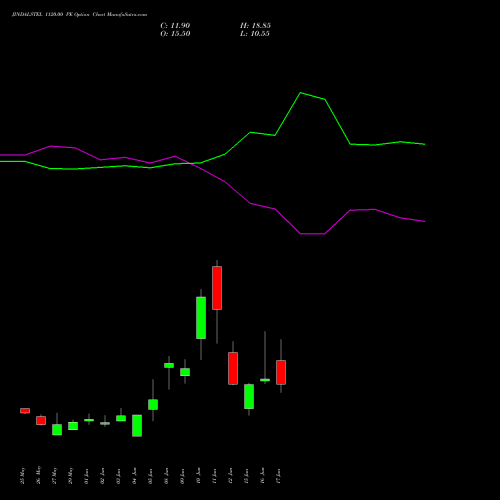Viewport: 500px width, 500px height.
Task: Select the high value H: 18.85
Action: pyautogui.click(x=255, y=26)
